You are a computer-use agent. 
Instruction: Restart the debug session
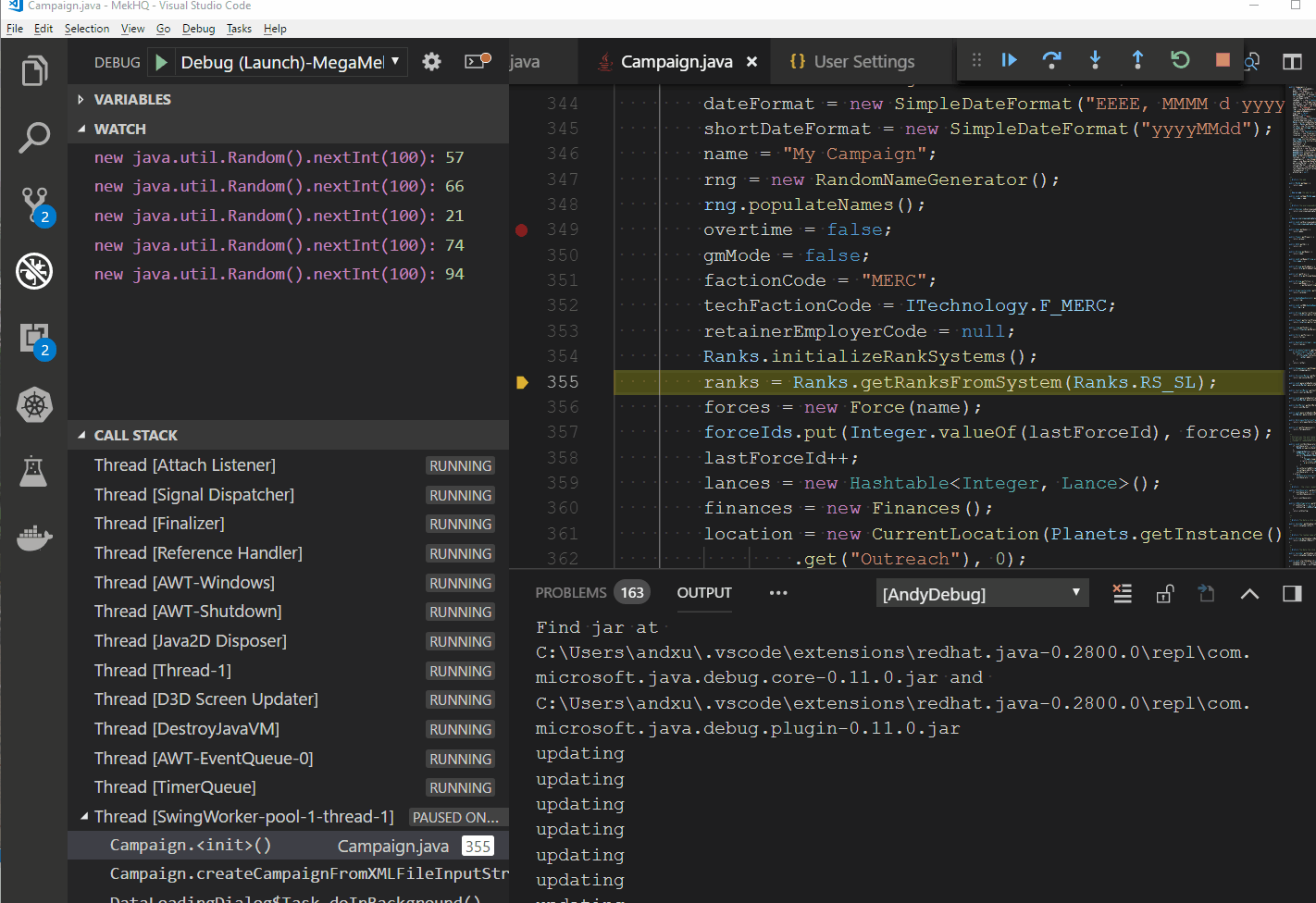[x=1179, y=60]
